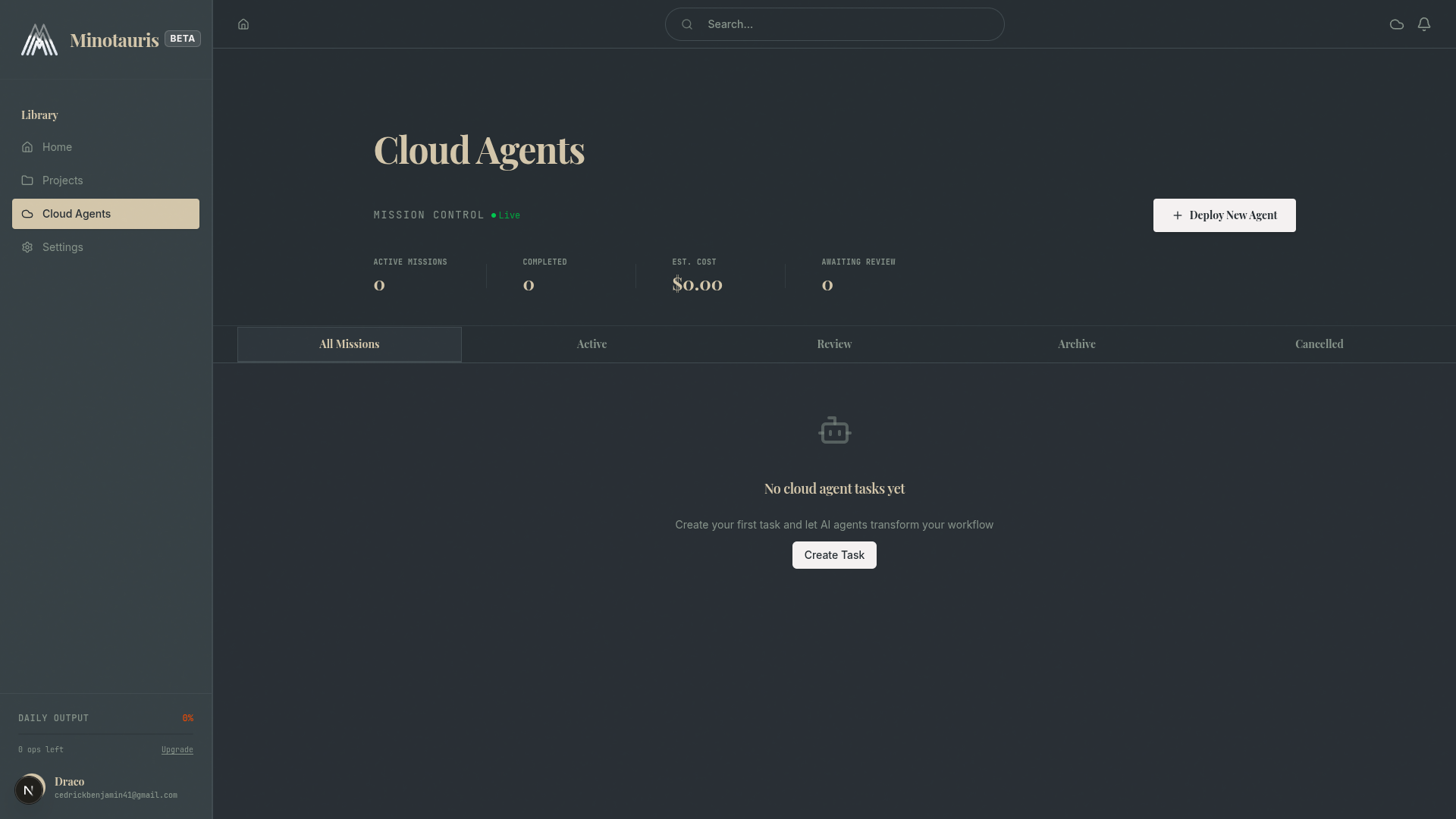Click the Home icon in the sidebar
The width and height of the screenshot is (1456, 819).
pyautogui.click(x=27, y=147)
